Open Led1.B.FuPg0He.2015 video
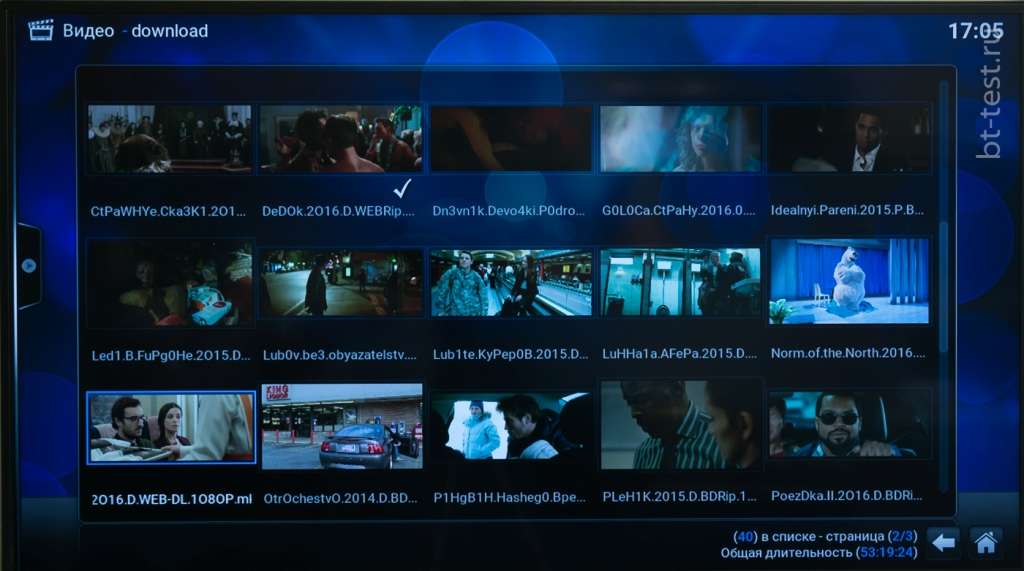Screen dimensions: 1024x571 point(169,283)
